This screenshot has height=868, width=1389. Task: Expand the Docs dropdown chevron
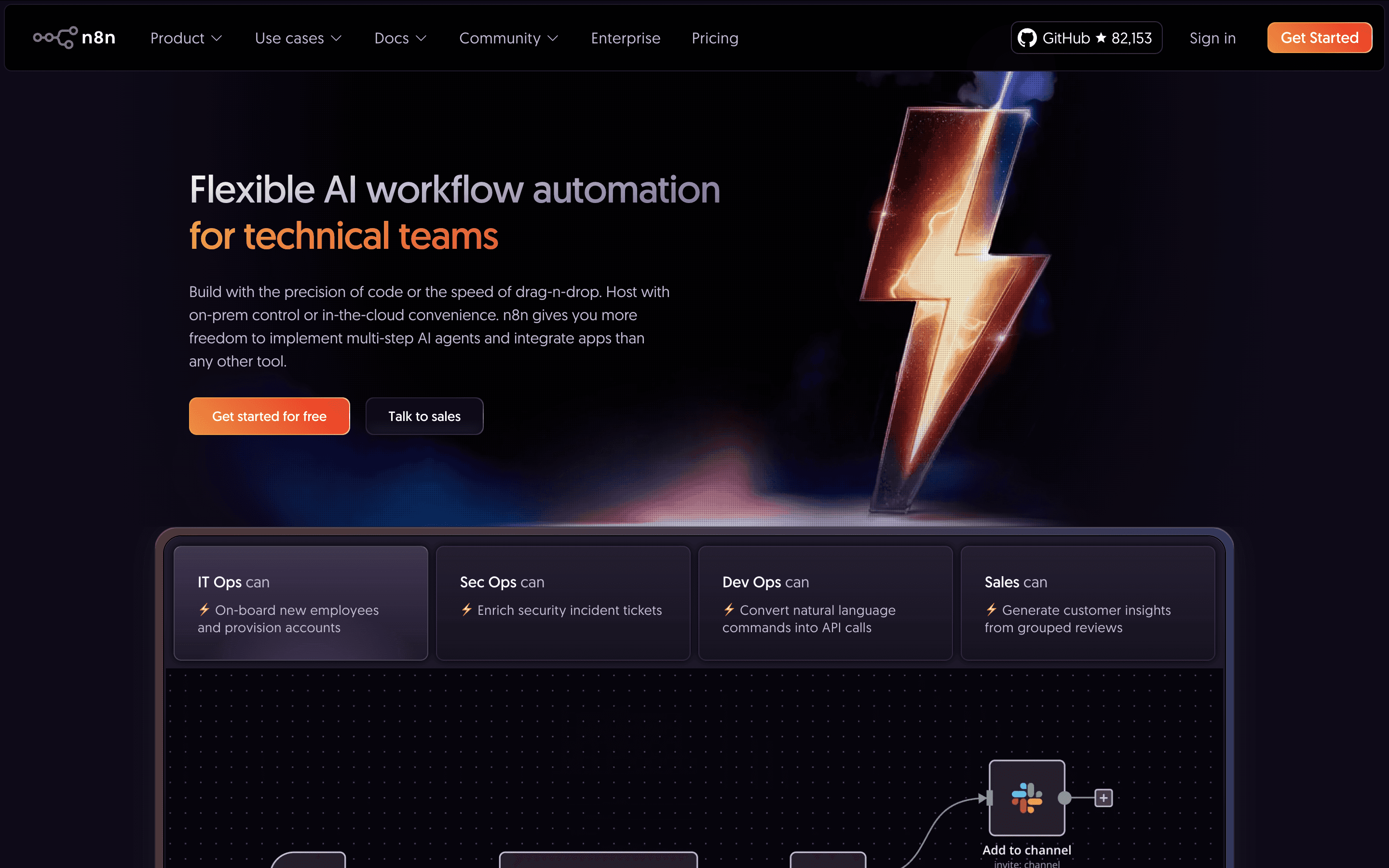[x=421, y=39]
